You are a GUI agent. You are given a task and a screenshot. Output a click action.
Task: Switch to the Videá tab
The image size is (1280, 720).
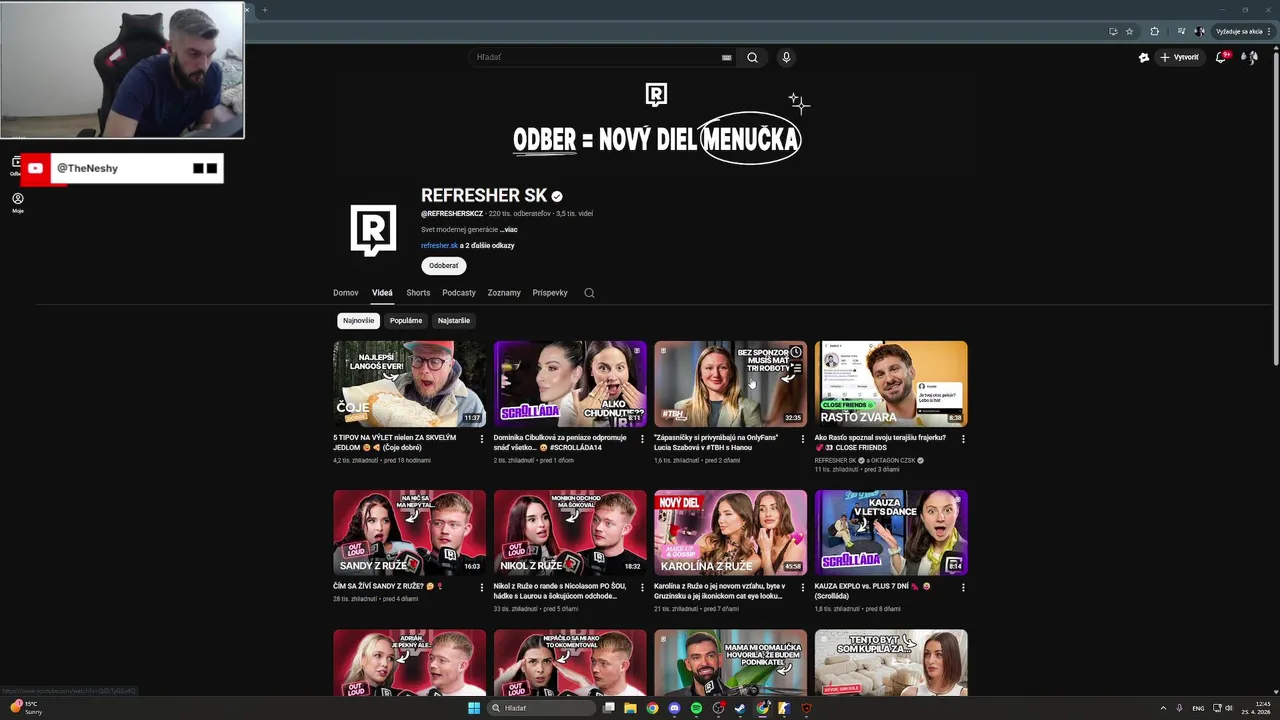pyautogui.click(x=382, y=293)
